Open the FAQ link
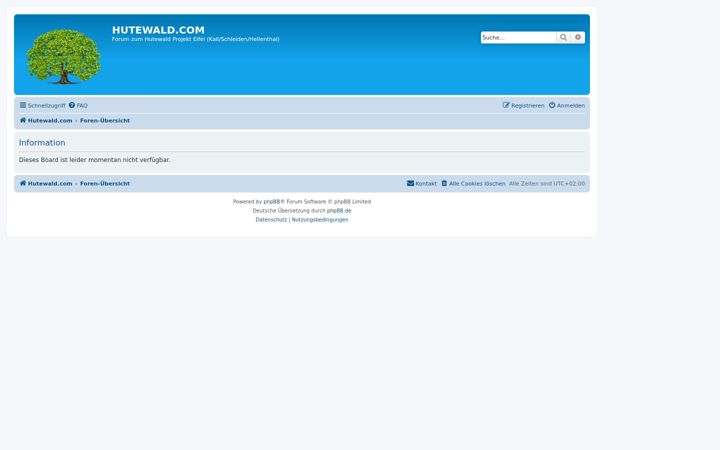The image size is (720, 450). coord(78,106)
